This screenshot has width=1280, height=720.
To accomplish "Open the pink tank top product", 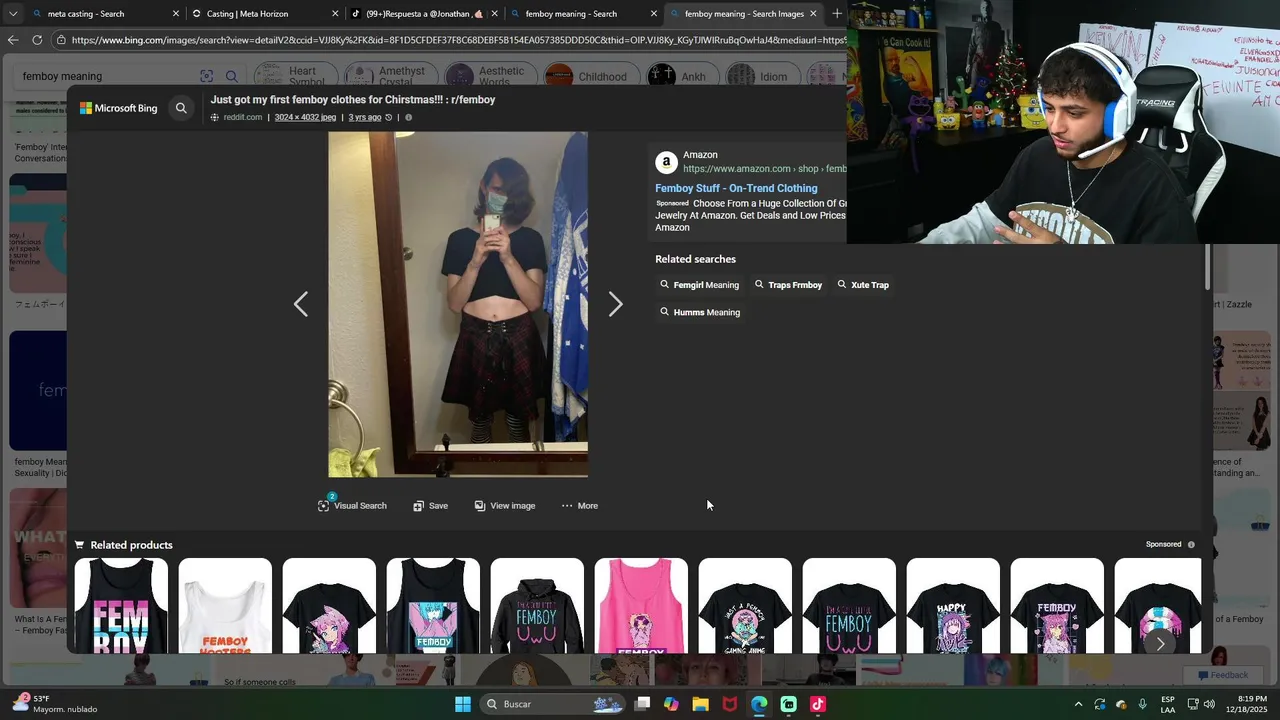I will (641, 606).
